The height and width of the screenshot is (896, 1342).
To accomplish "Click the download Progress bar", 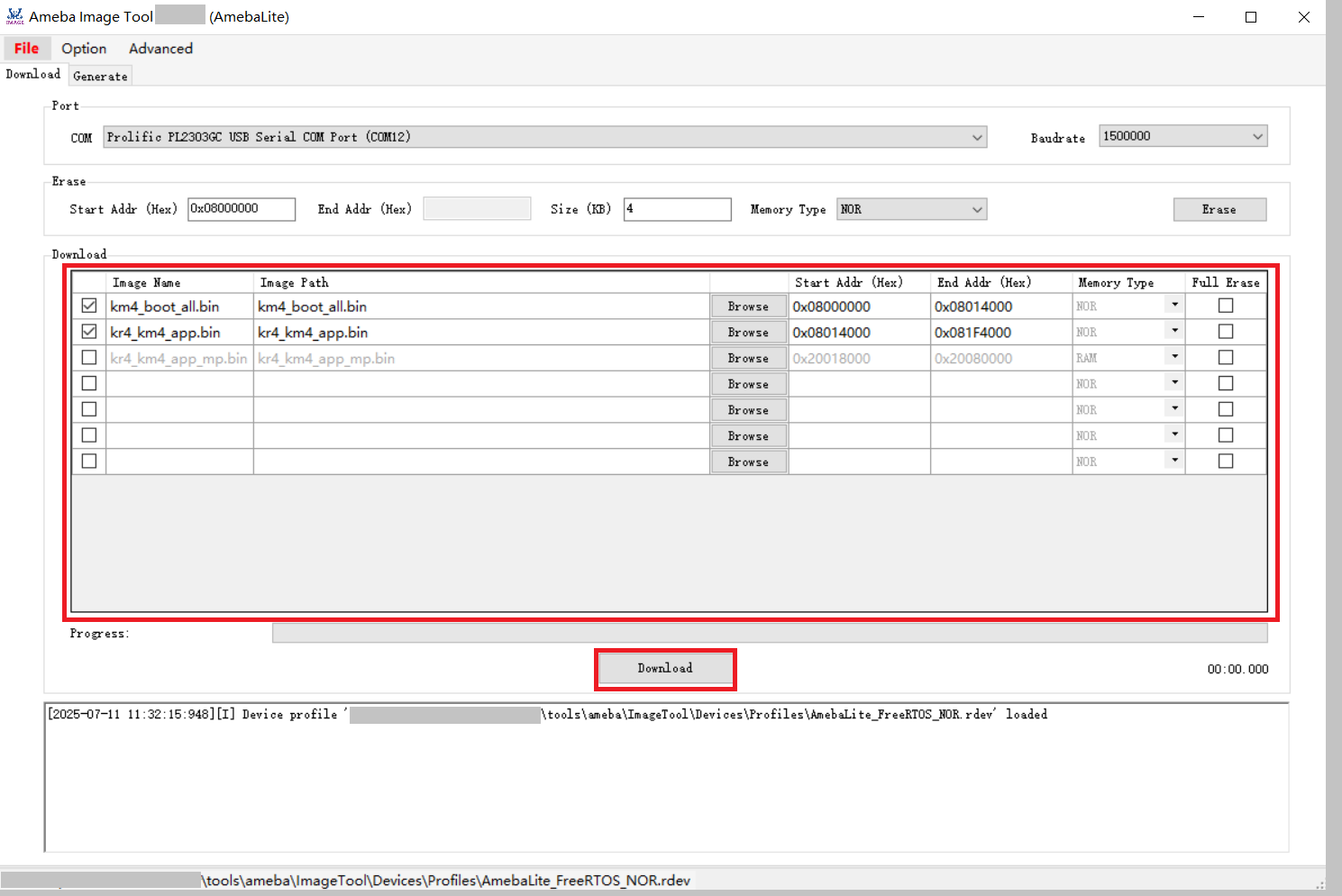I will click(769, 634).
